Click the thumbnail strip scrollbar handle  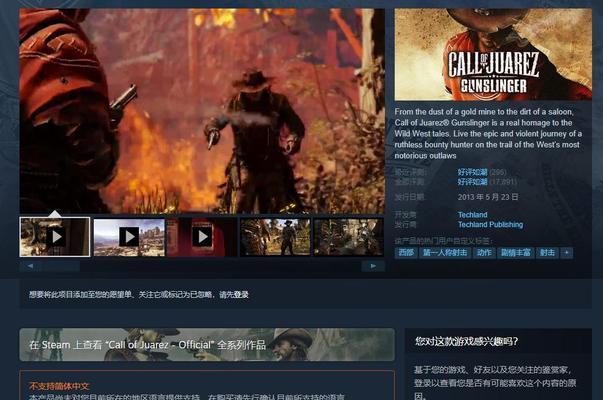click(x=60, y=266)
